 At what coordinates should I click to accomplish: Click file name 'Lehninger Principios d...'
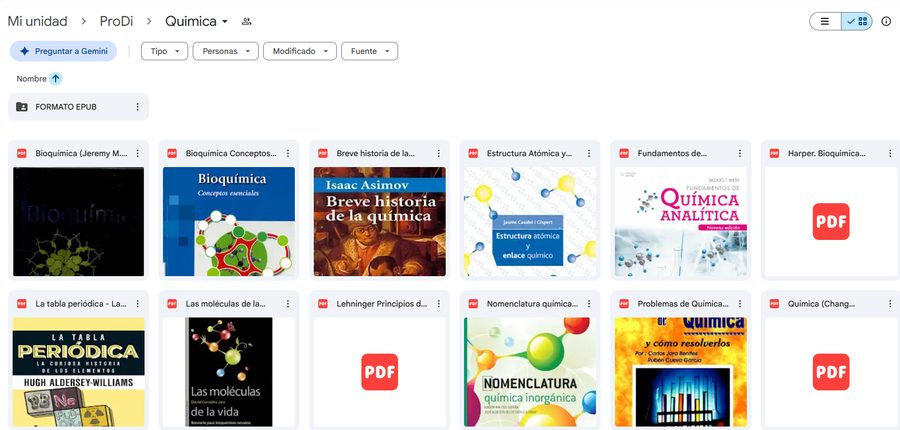[382, 304]
